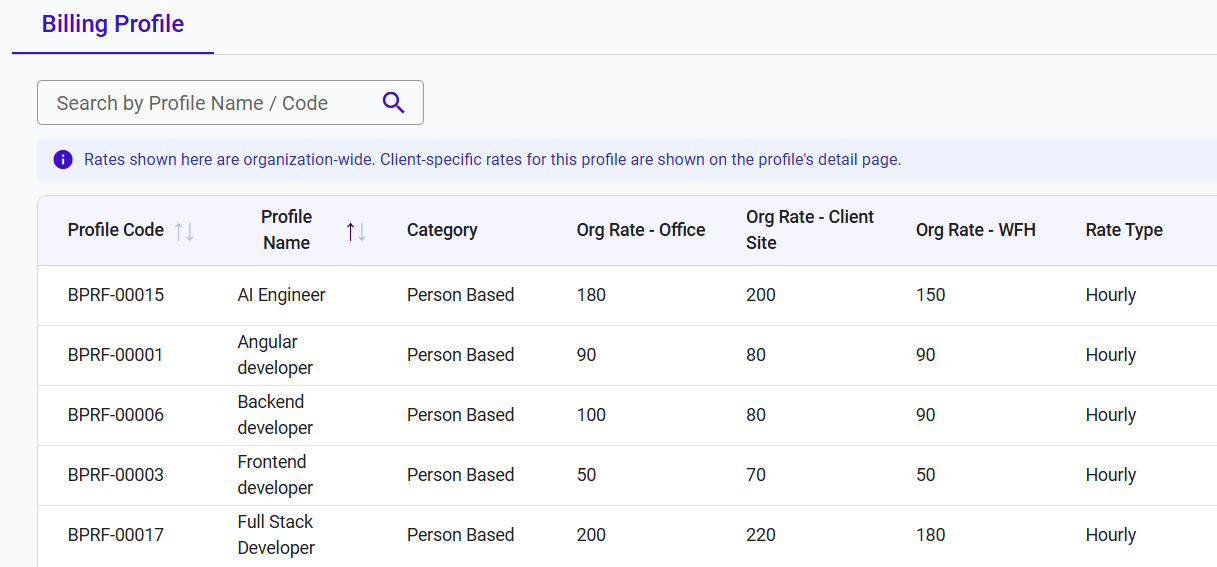Click the Rate Type column header
This screenshot has height=567, width=1217.
(x=1124, y=230)
